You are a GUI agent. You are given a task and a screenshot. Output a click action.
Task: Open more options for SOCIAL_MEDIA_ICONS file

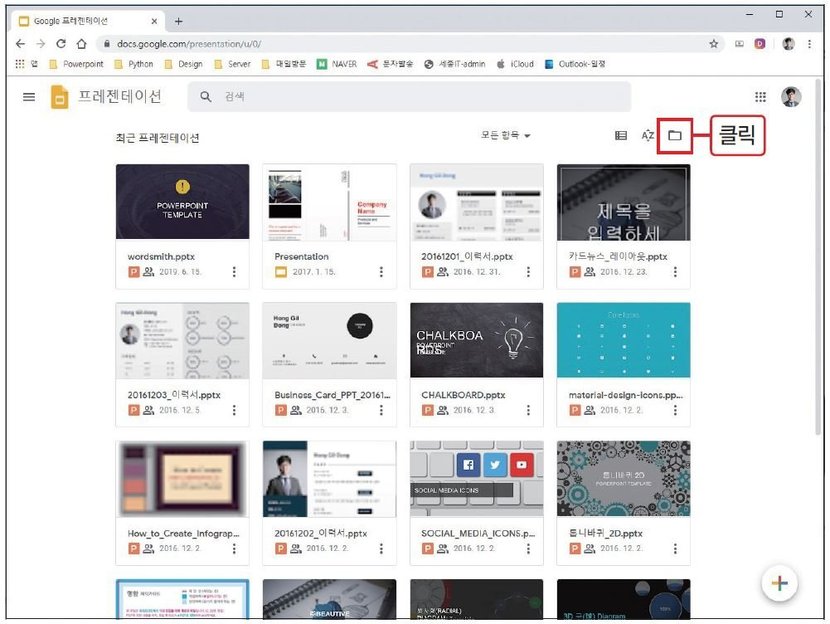[528, 549]
